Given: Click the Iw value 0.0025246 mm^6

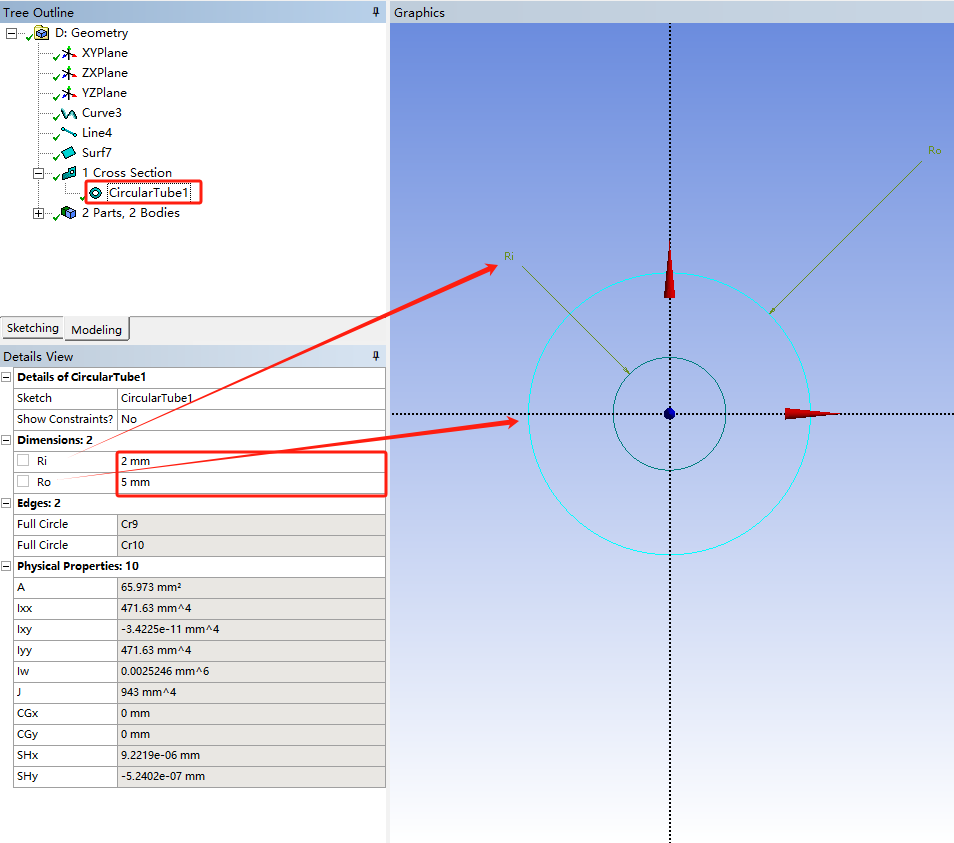Looking at the screenshot, I should point(251,671).
